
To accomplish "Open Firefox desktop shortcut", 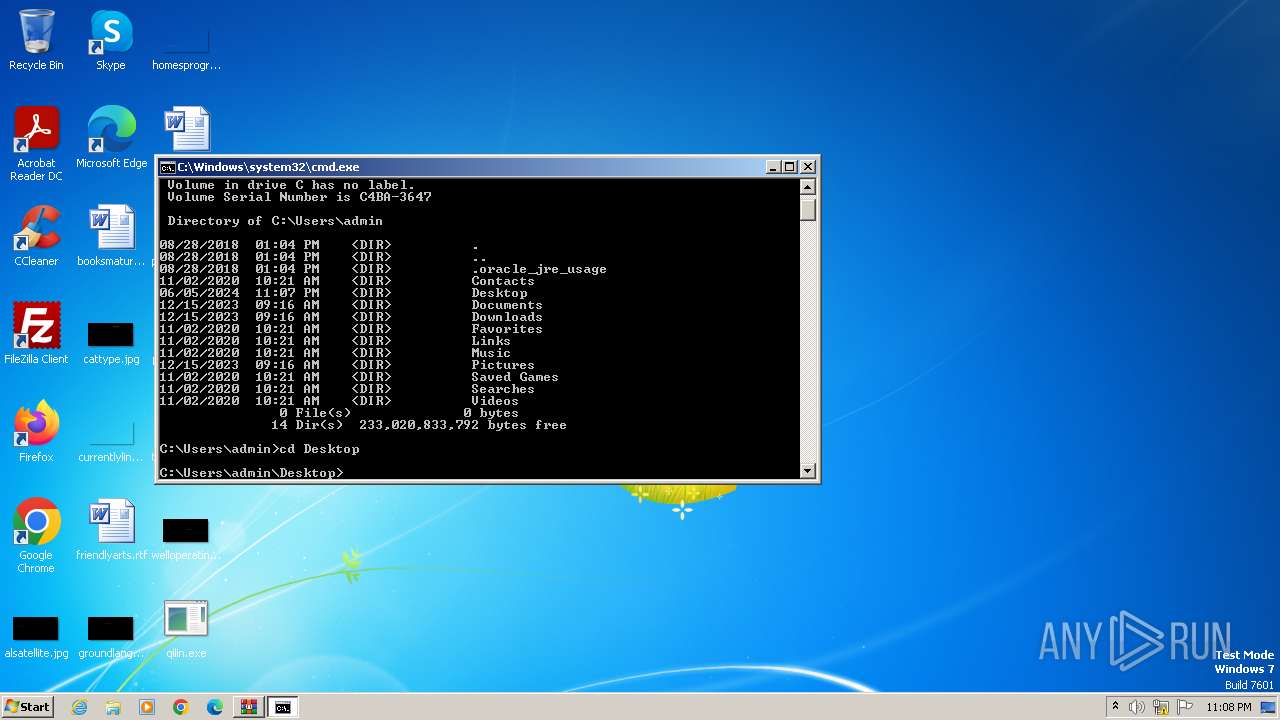I will [36, 432].
